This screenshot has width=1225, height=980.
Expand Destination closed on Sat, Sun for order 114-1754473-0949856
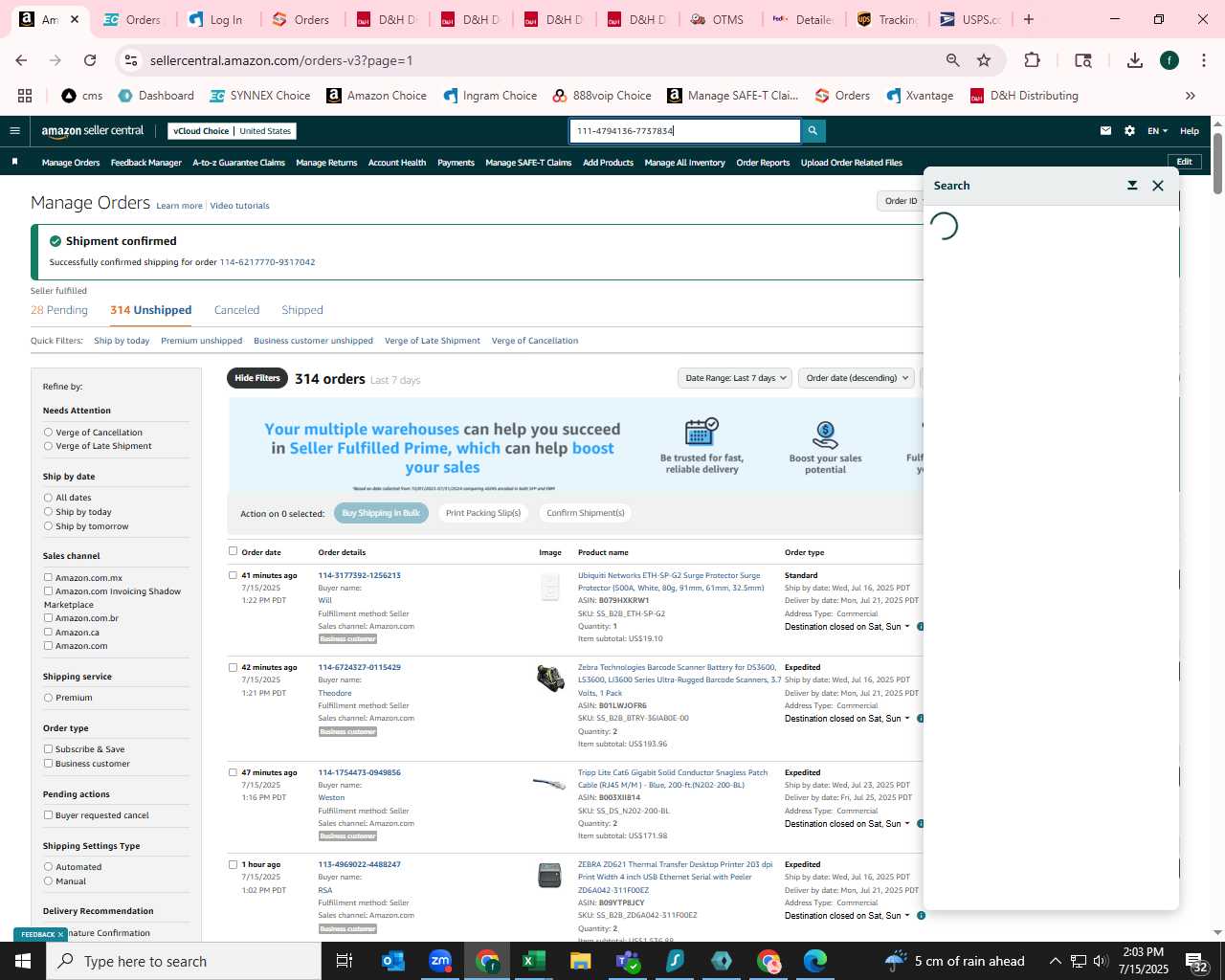[x=847, y=824]
